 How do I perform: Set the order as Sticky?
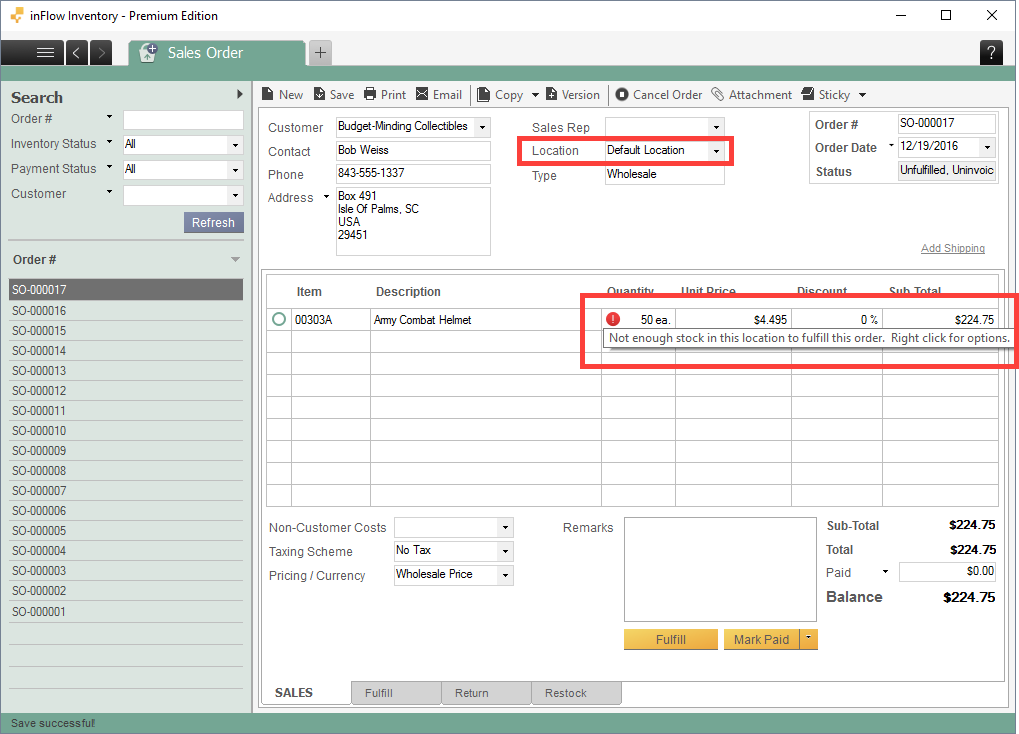[x=826, y=95]
